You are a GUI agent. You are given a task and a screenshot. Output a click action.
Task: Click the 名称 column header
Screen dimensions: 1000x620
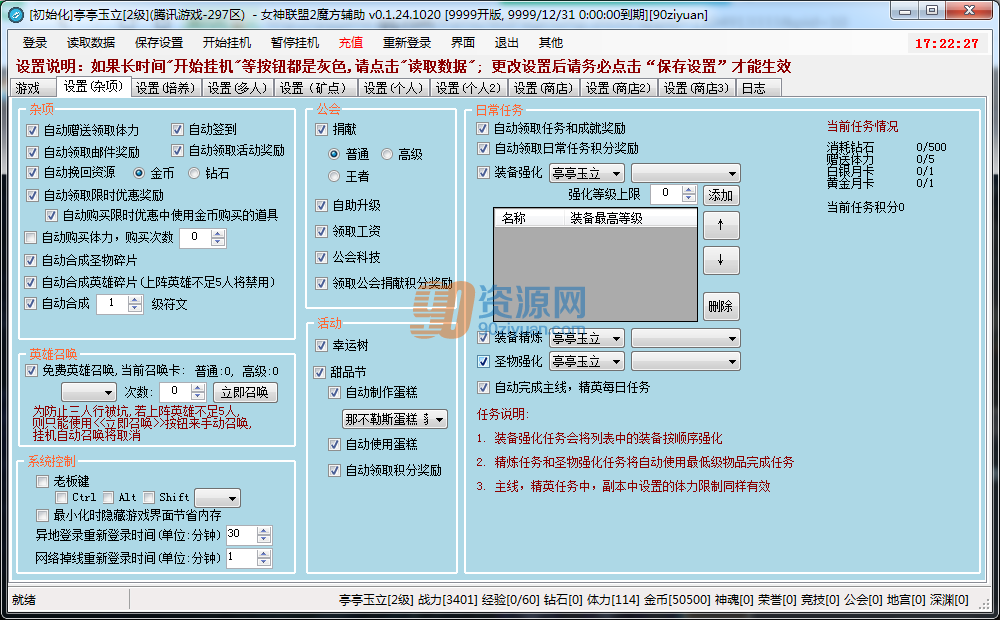click(x=529, y=218)
